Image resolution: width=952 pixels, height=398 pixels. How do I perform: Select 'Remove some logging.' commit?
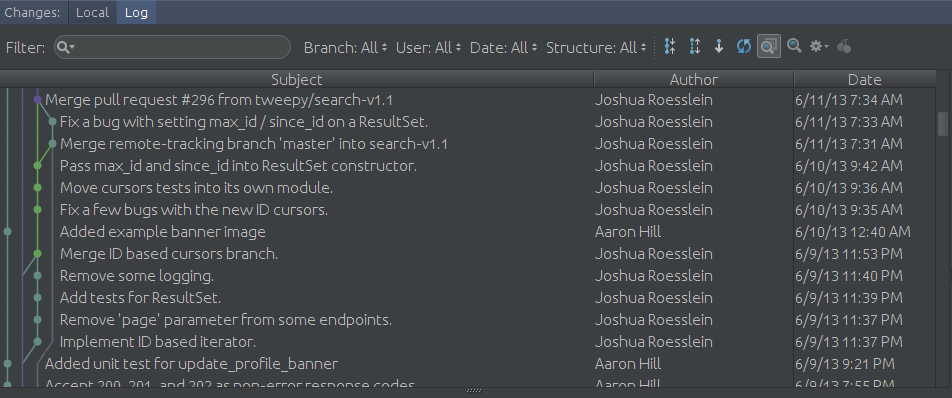pos(137,276)
